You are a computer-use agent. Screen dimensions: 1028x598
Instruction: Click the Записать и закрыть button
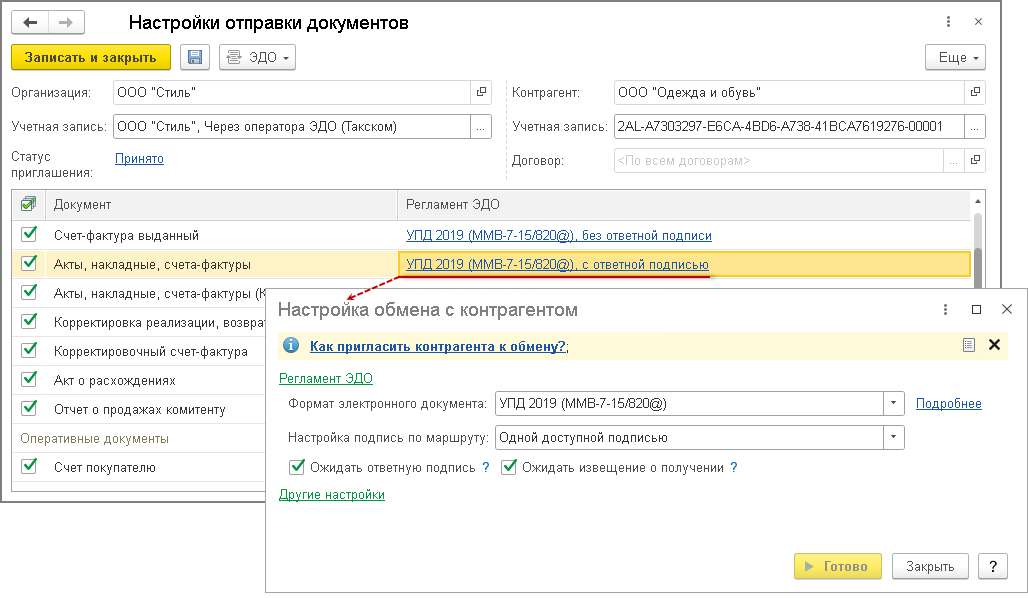point(90,58)
